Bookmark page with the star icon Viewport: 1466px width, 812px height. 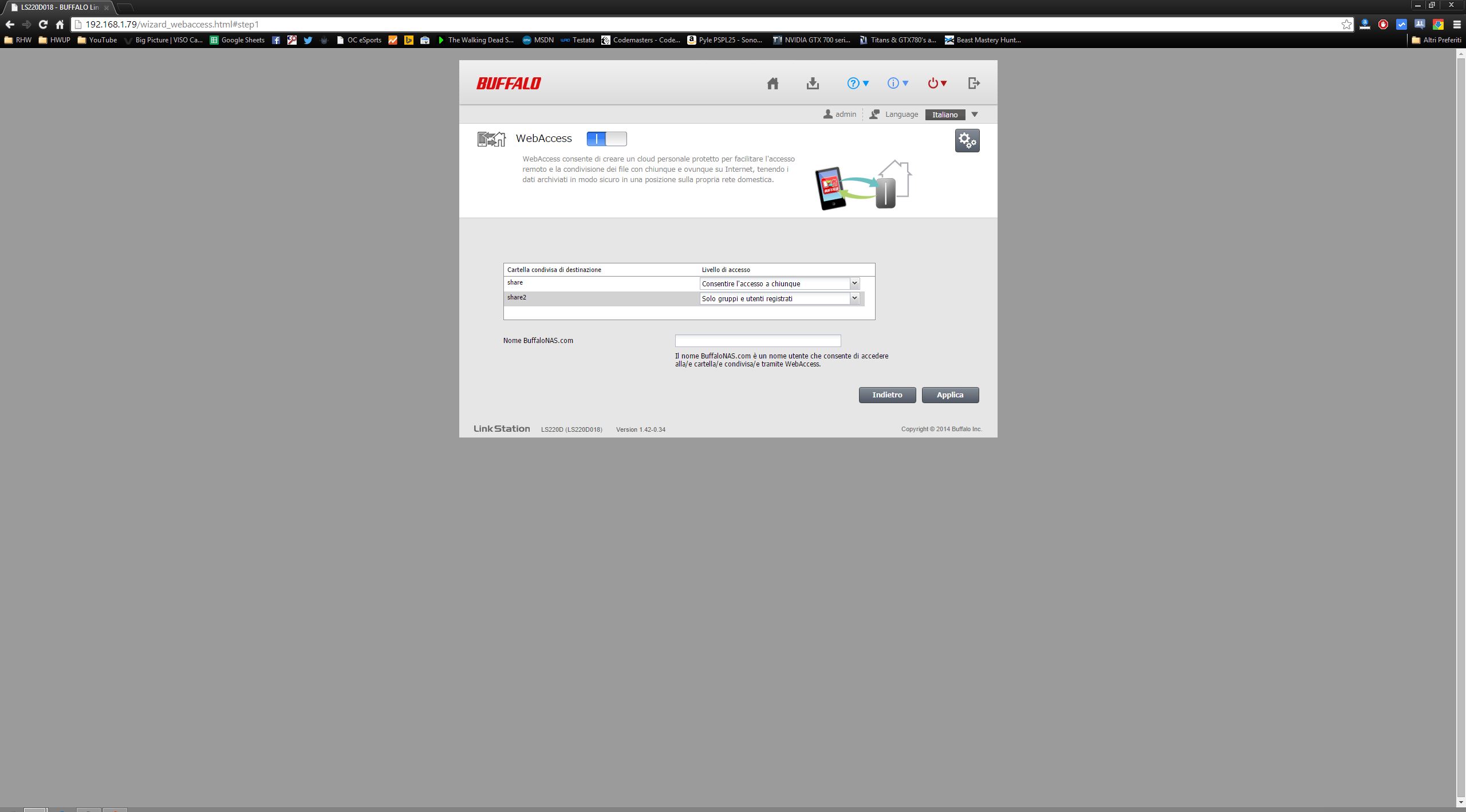pyautogui.click(x=1346, y=24)
